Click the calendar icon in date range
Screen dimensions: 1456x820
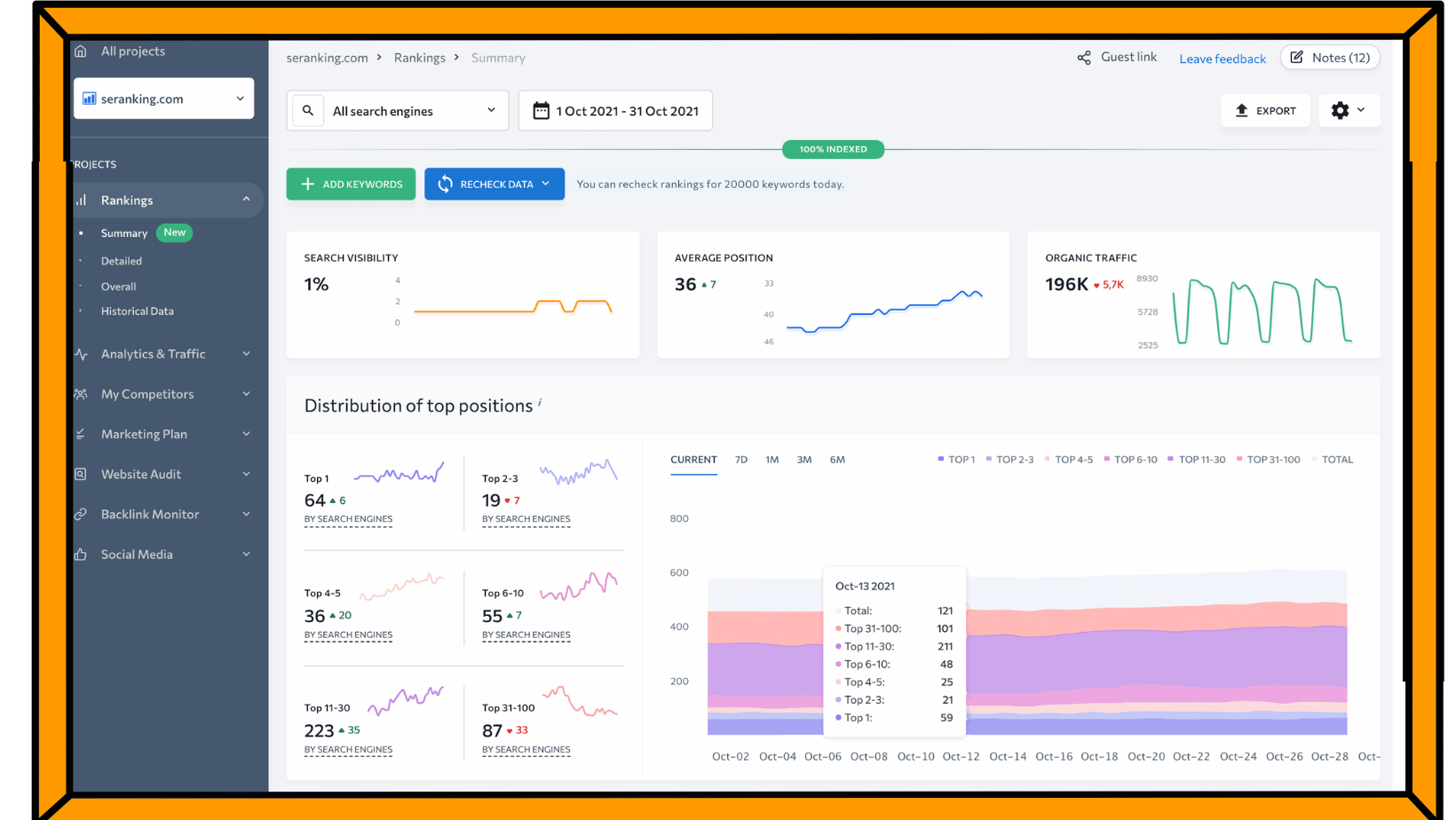point(541,111)
